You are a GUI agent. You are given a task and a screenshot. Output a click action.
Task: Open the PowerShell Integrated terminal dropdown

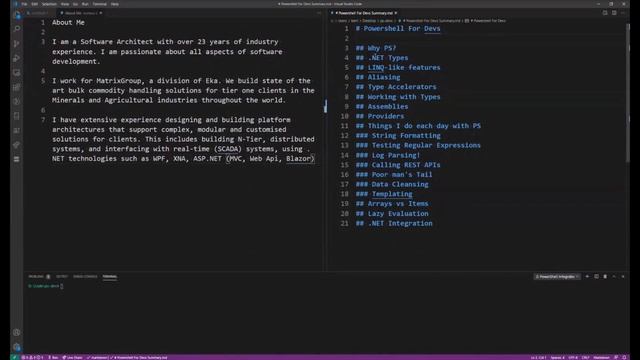point(557,277)
